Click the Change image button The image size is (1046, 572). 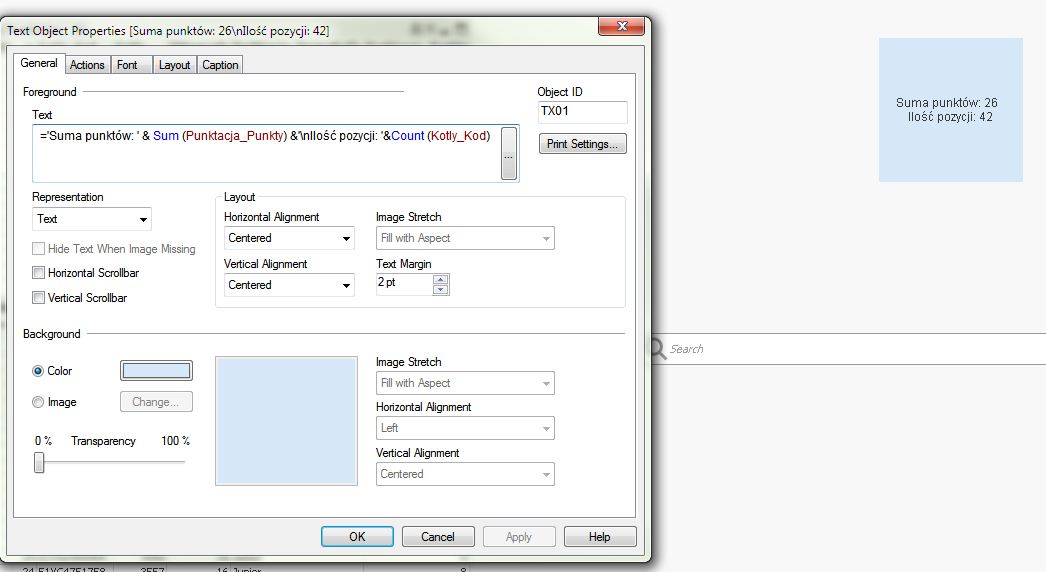[x=156, y=402]
